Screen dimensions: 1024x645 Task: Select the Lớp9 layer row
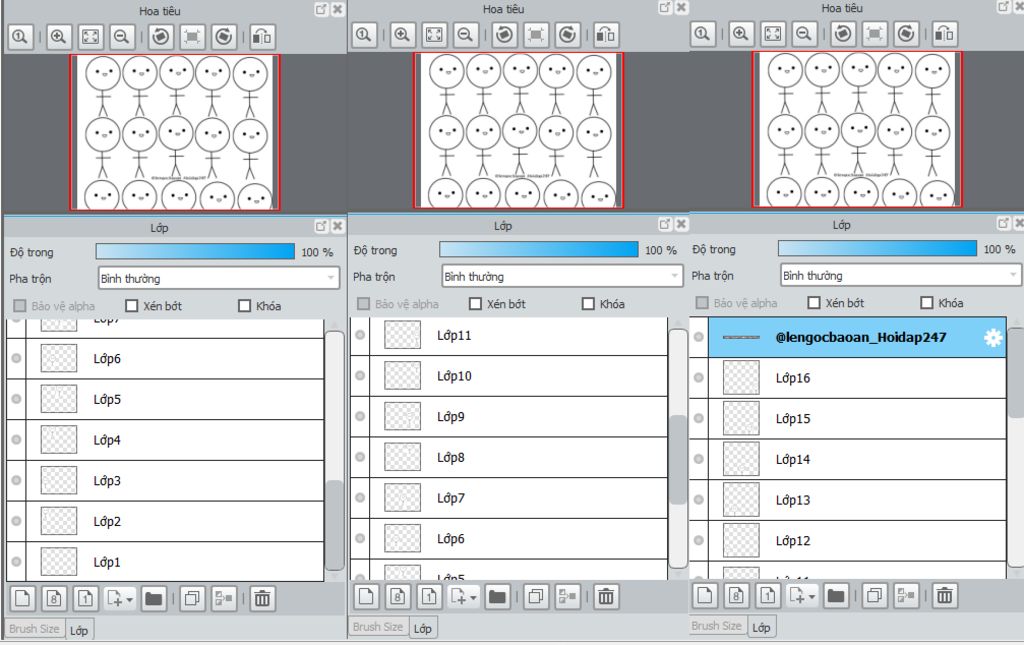pyautogui.click(x=509, y=417)
